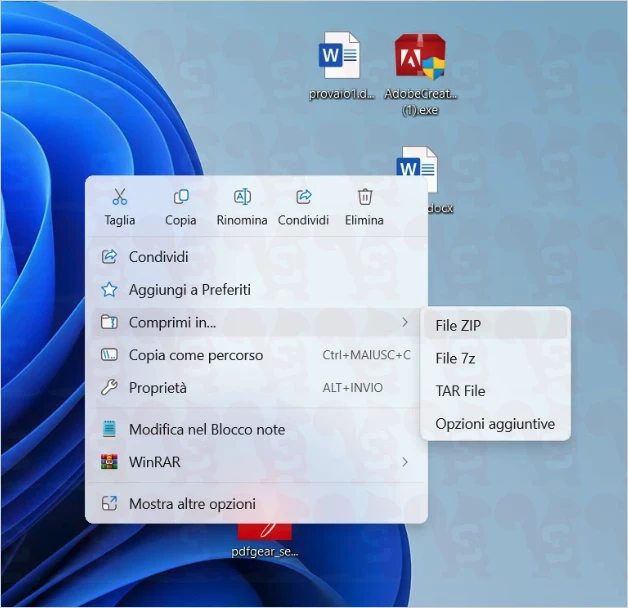Image resolution: width=628 pixels, height=608 pixels.
Task: Click the Rinomina icon
Action: point(242,197)
